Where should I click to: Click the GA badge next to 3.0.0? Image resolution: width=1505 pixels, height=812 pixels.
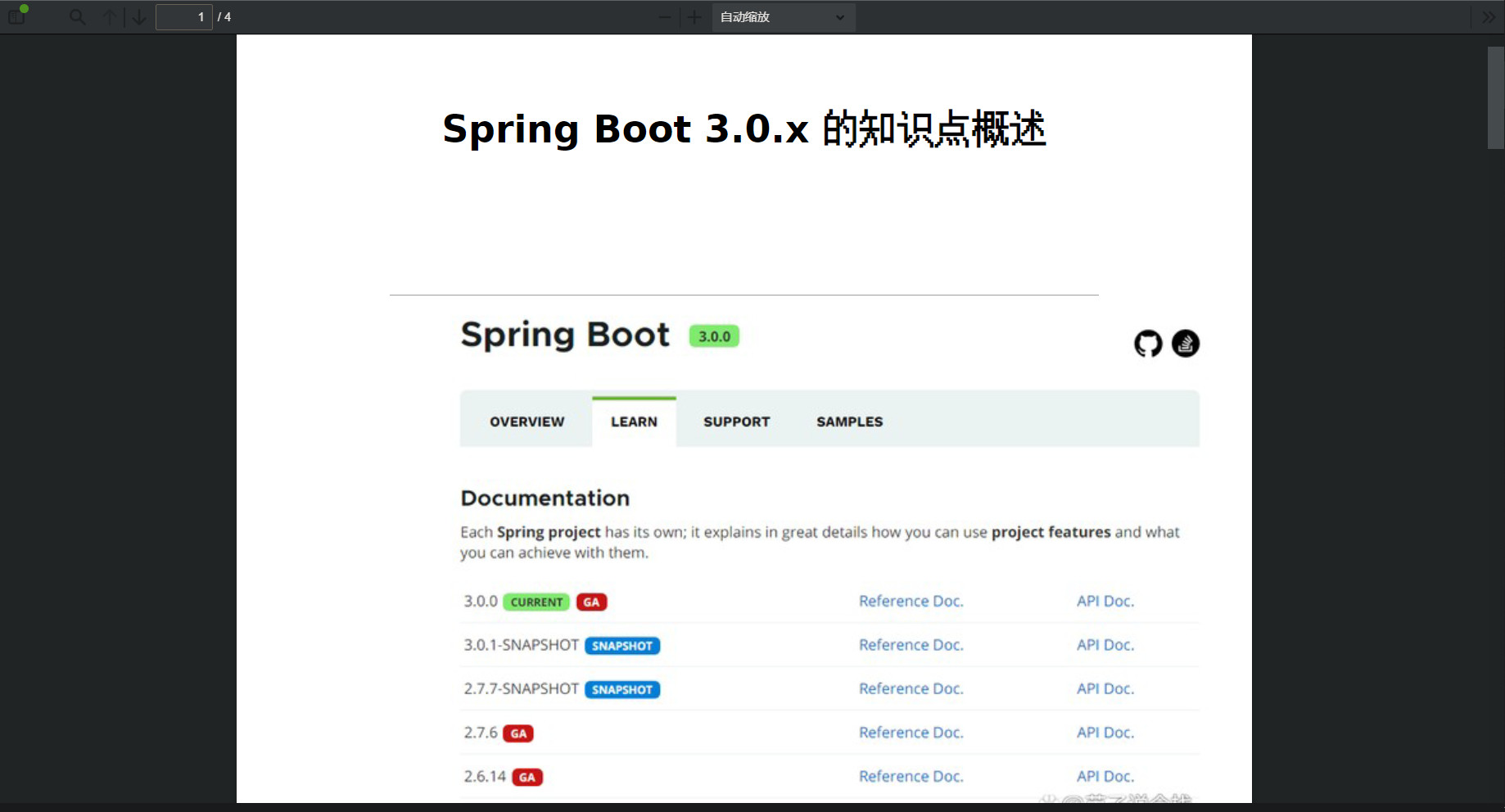click(591, 602)
